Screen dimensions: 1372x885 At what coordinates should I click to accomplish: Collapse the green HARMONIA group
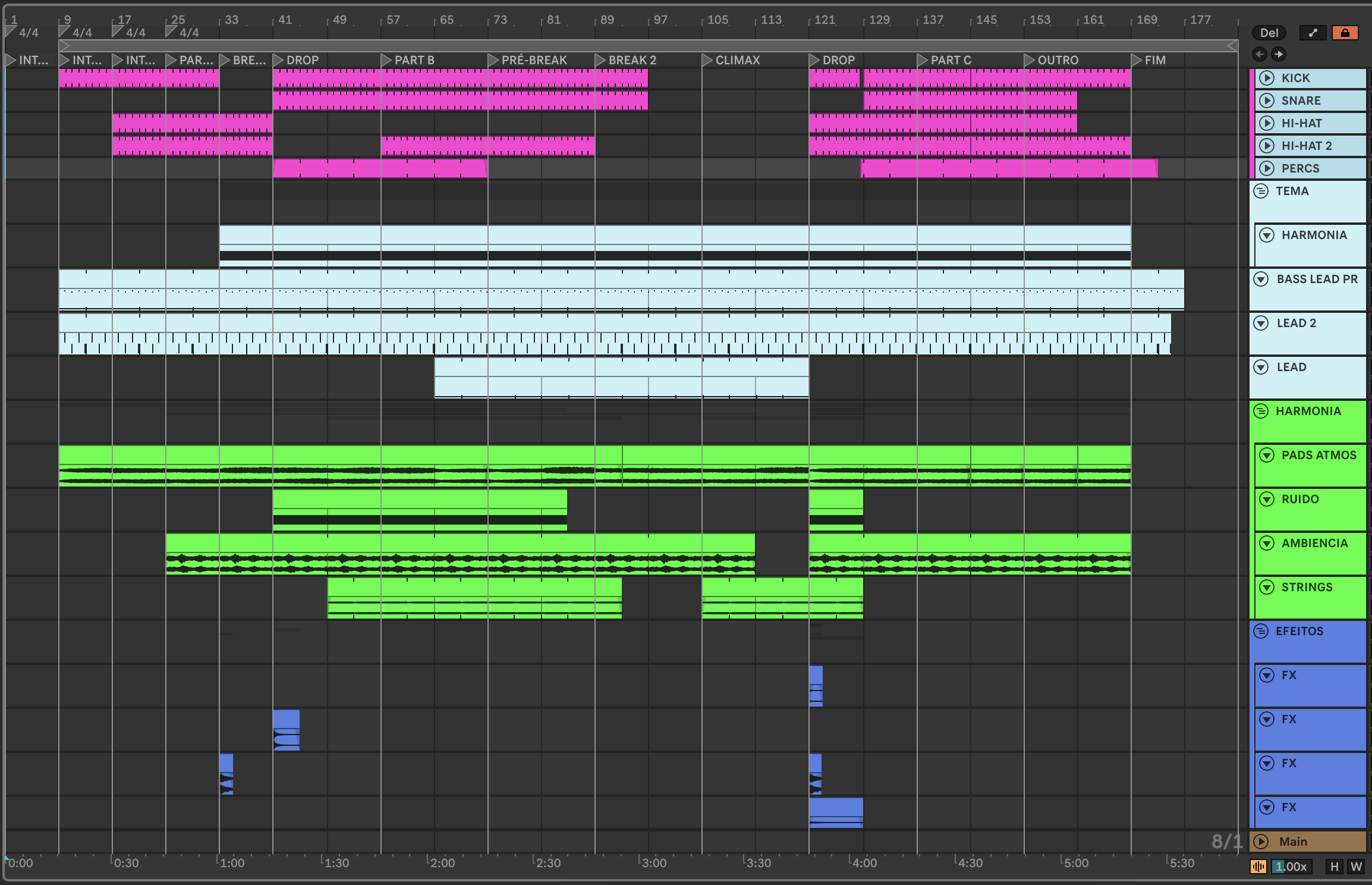click(1261, 411)
